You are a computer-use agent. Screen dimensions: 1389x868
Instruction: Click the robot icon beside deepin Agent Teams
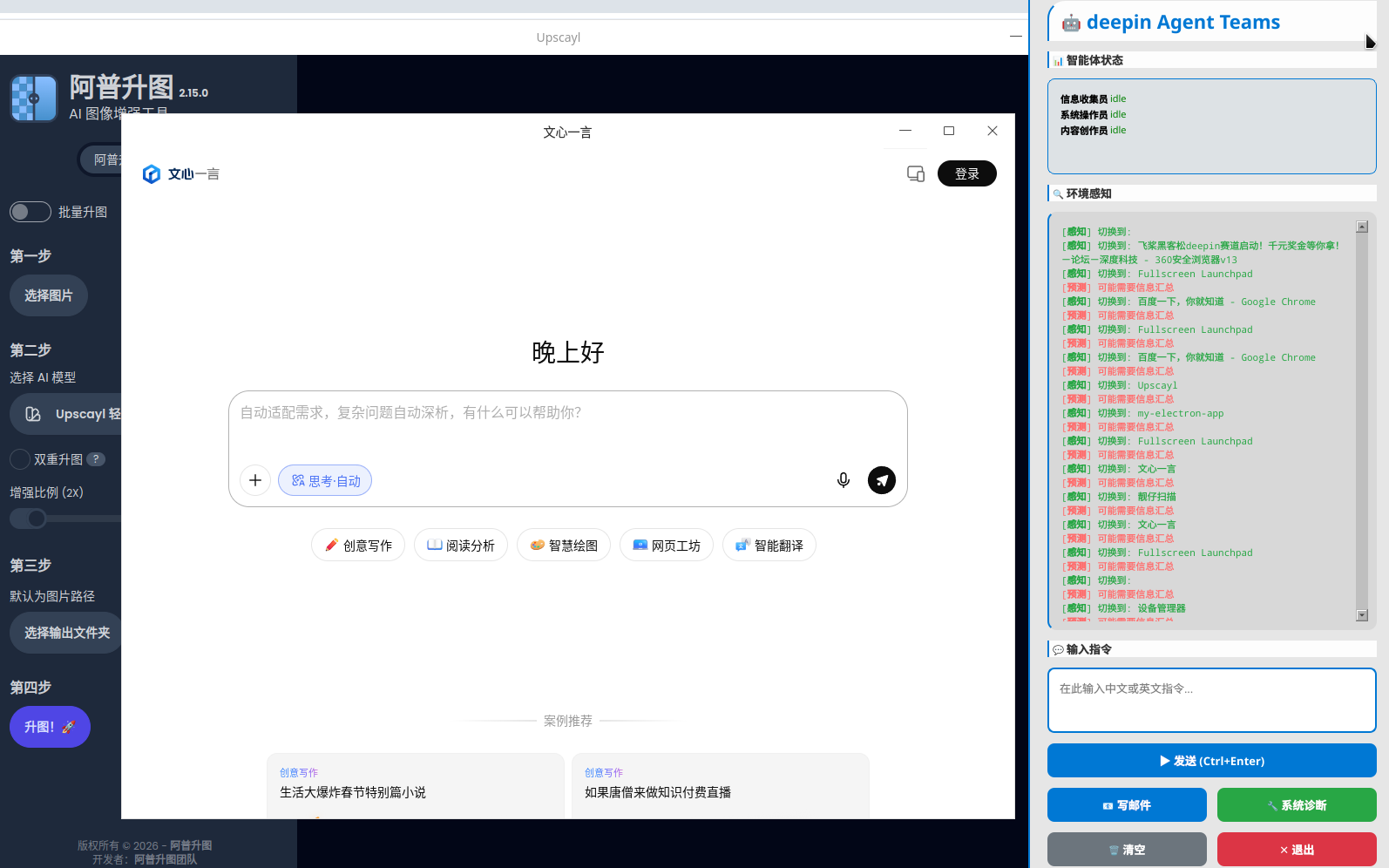point(1071,24)
